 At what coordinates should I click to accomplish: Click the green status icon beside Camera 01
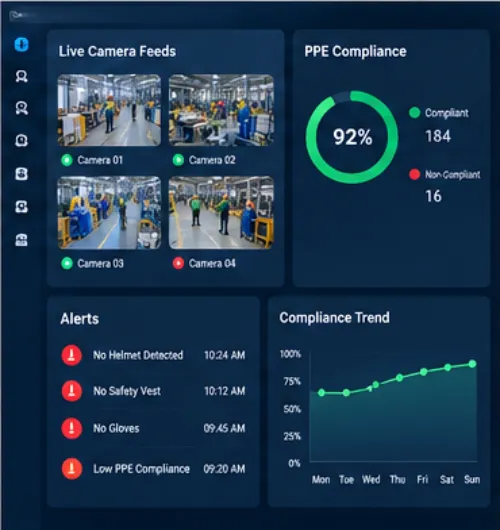coord(67,160)
